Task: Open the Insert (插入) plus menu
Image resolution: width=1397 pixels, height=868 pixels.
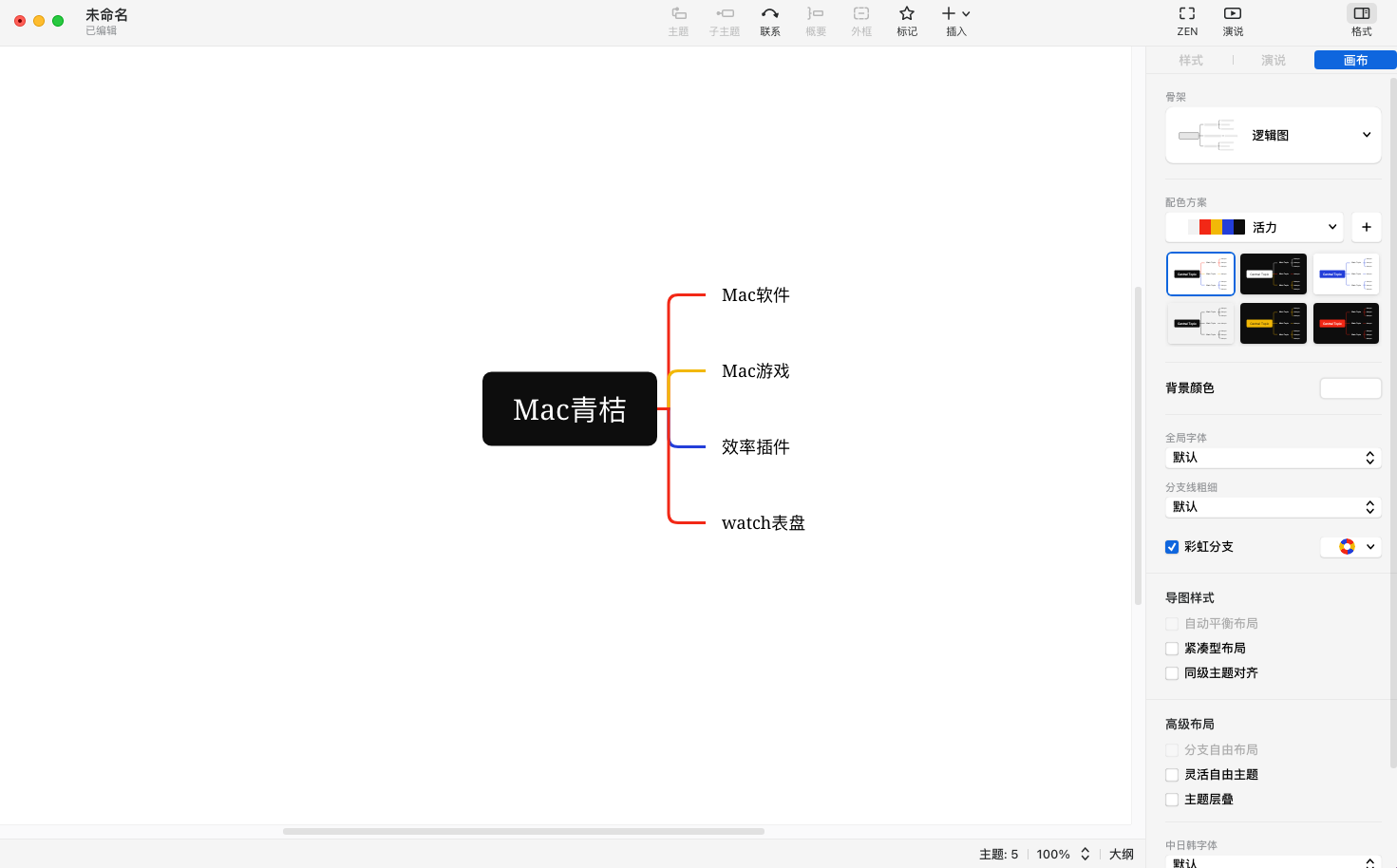Action: click(x=955, y=14)
